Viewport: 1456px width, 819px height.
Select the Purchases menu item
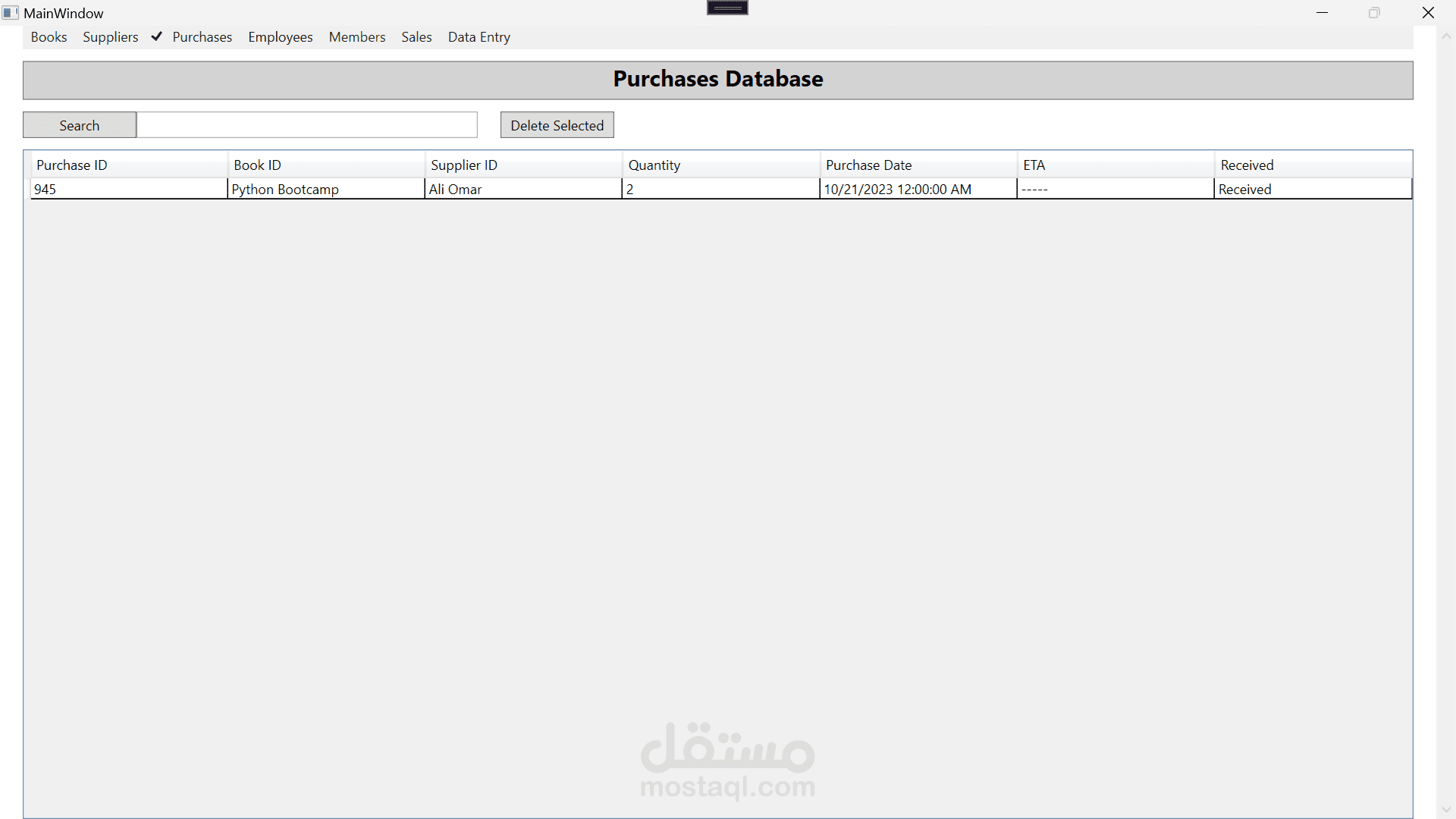[202, 37]
